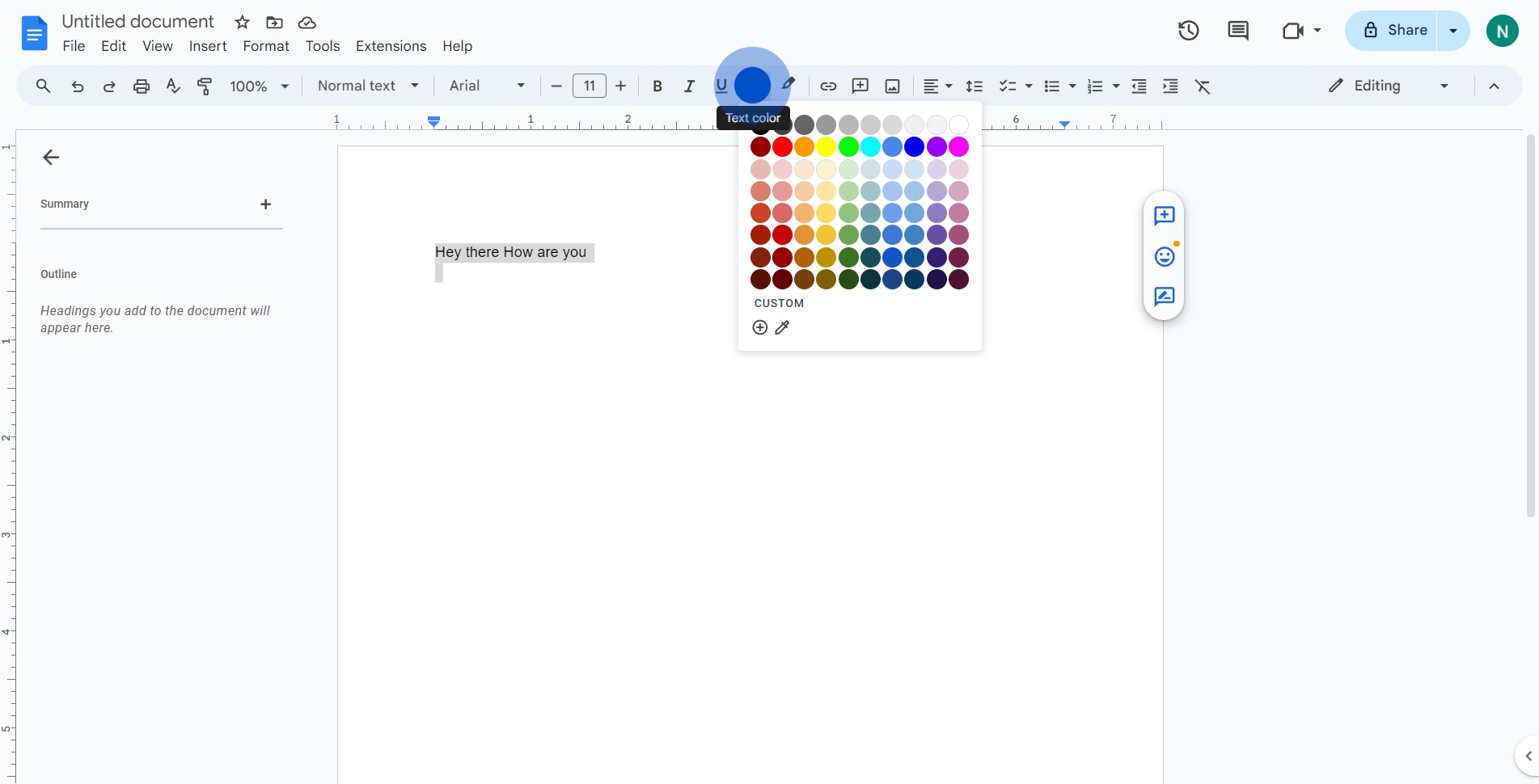Select the paint format tool
The width and height of the screenshot is (1539, 784).
coord(205,86)
